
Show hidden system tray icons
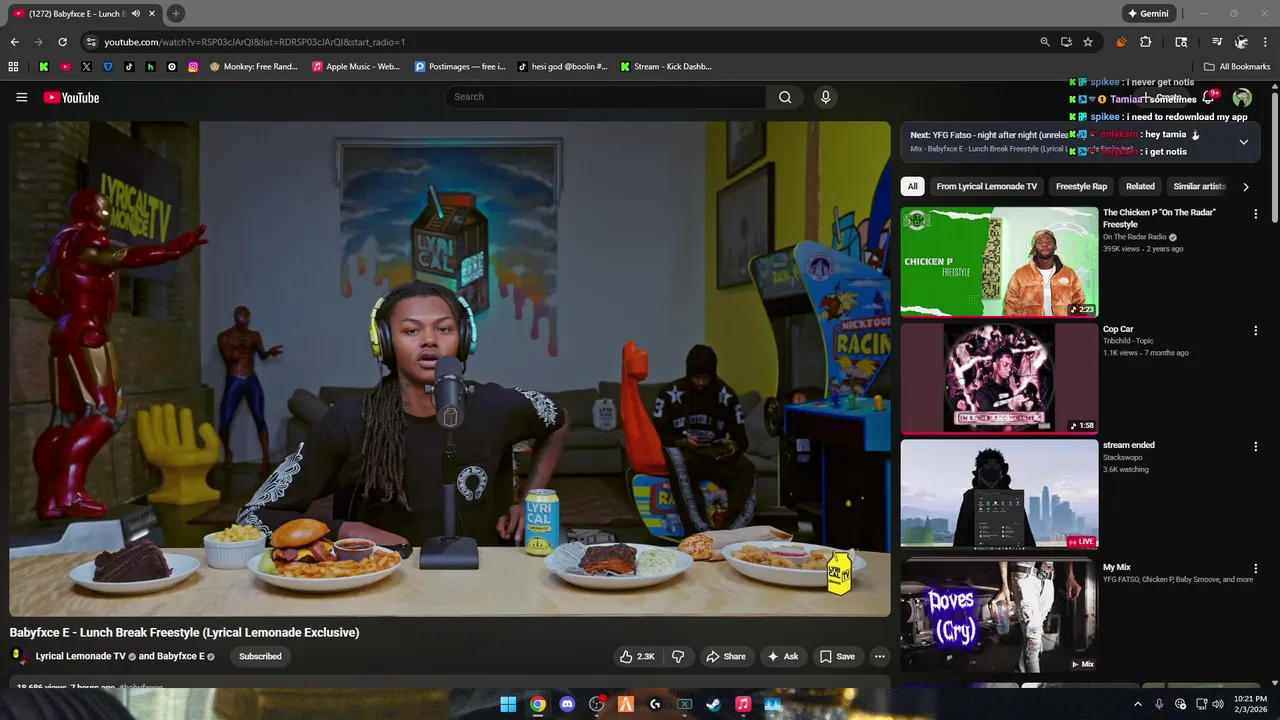tap(1137, 704)
